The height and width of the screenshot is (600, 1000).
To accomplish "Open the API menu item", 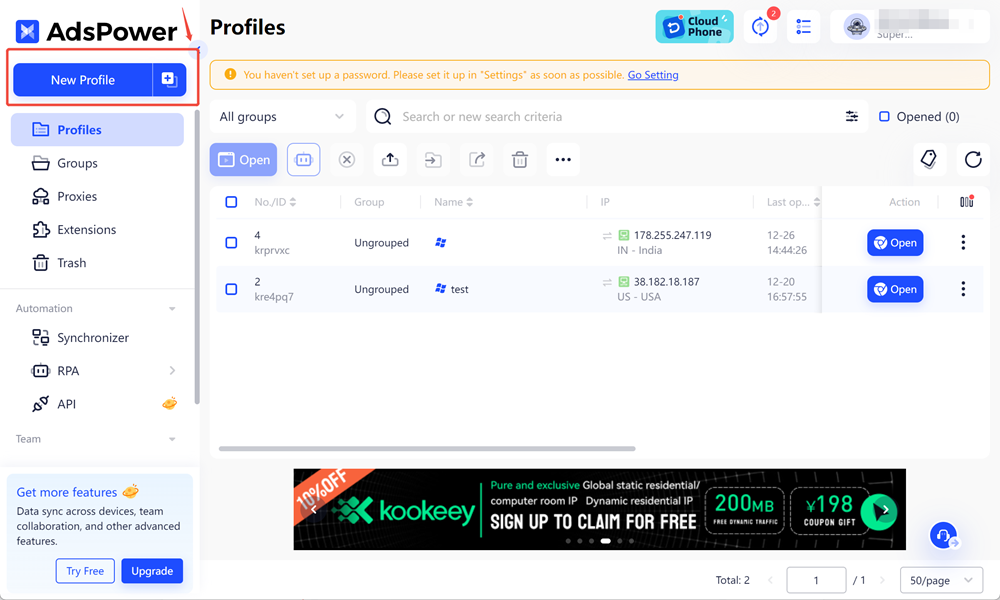I will [x=66, y=404].
